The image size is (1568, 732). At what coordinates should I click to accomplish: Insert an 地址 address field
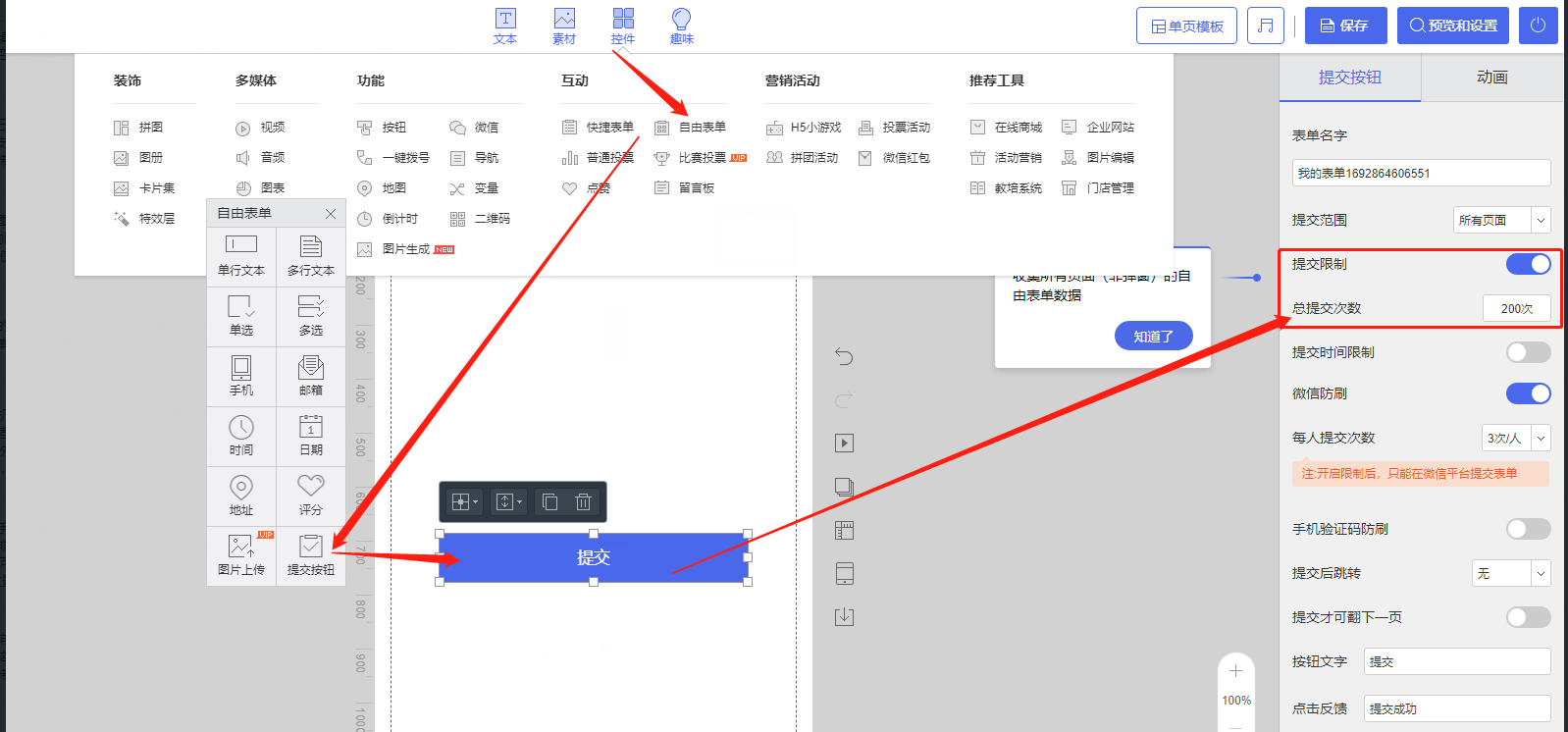point(241,496)
